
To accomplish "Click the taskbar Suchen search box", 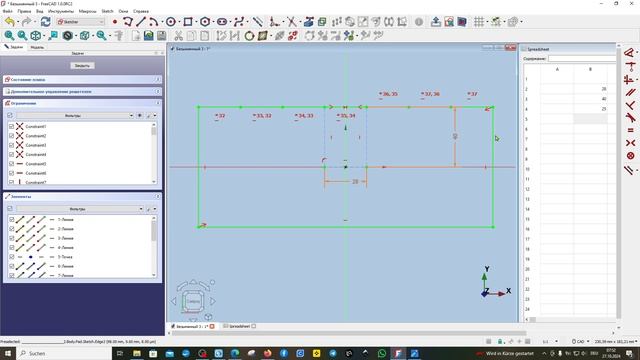I will click(x=64, y=353).
